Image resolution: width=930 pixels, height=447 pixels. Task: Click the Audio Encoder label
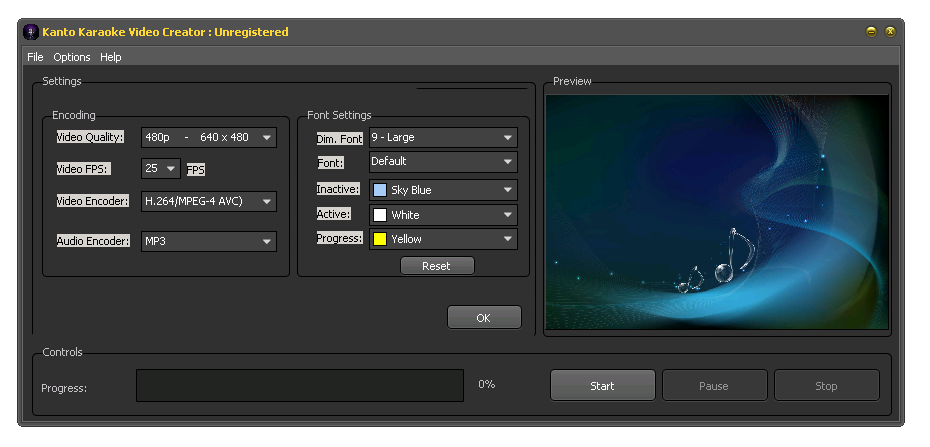[x=93, y=241]
